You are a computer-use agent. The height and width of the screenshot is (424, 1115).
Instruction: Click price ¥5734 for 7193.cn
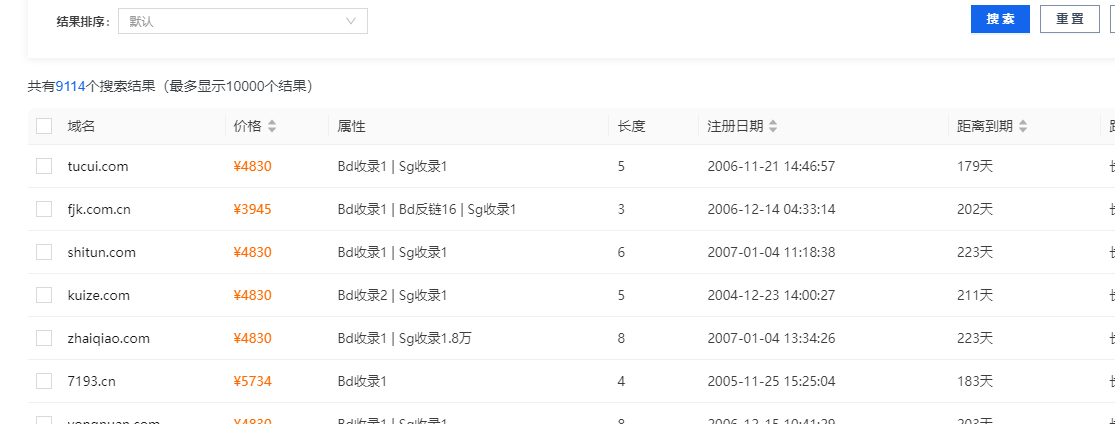tap(252, 381)
